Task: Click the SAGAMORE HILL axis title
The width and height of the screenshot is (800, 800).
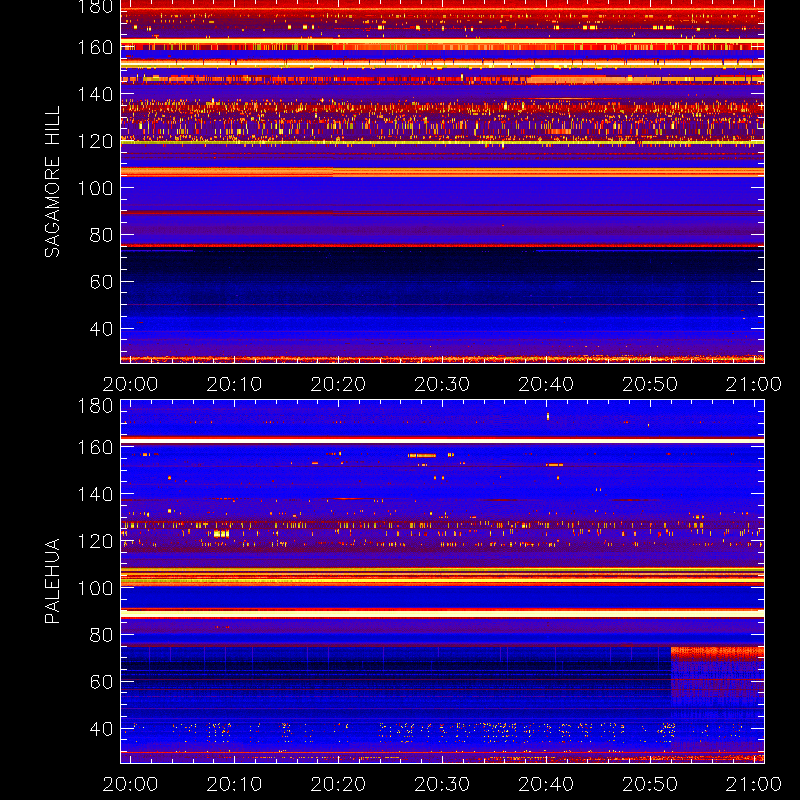Action: click(53, 182)
